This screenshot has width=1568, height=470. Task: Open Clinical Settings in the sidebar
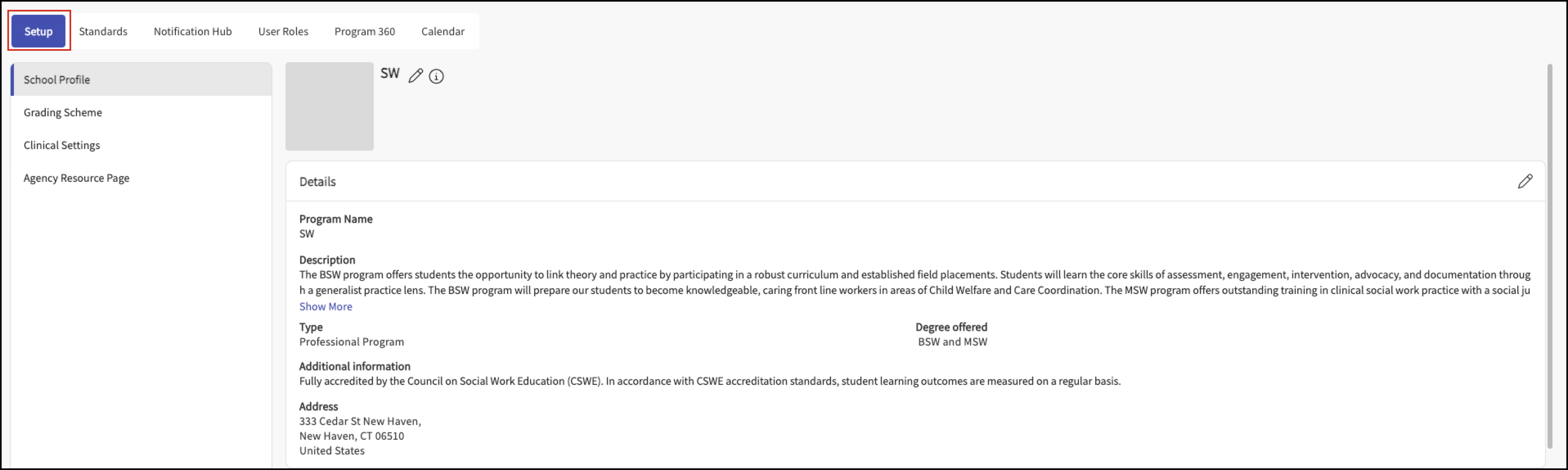click(141, 145)
